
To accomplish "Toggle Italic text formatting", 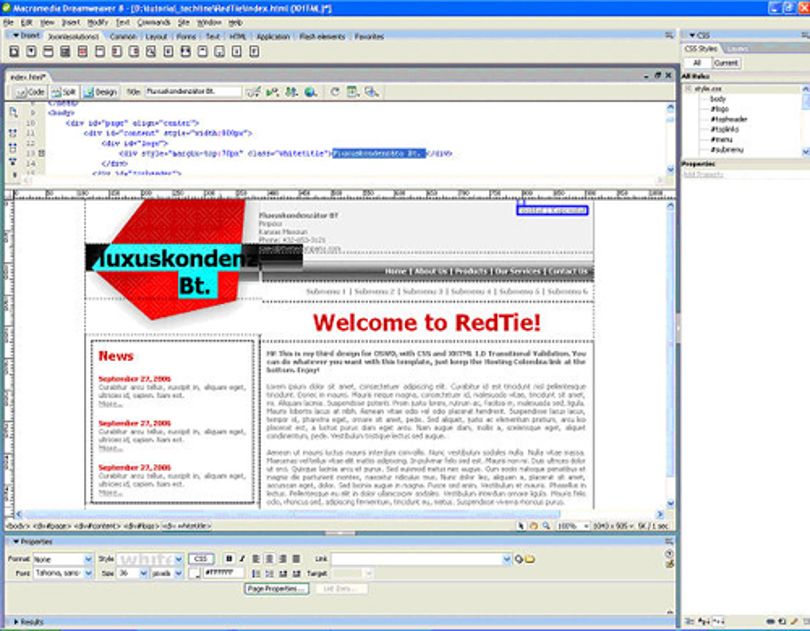I will click(241, 559).
